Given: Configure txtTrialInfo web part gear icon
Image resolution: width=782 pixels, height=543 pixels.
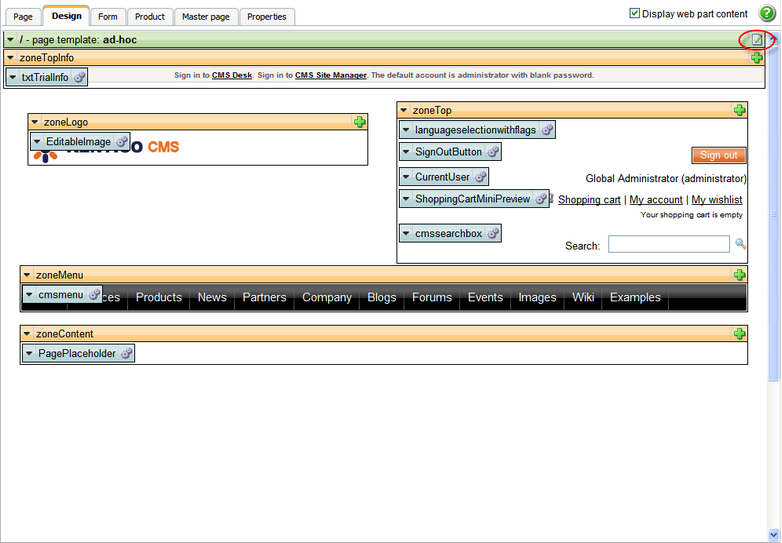Looking at the screenshot, I should tap(79, 77).
